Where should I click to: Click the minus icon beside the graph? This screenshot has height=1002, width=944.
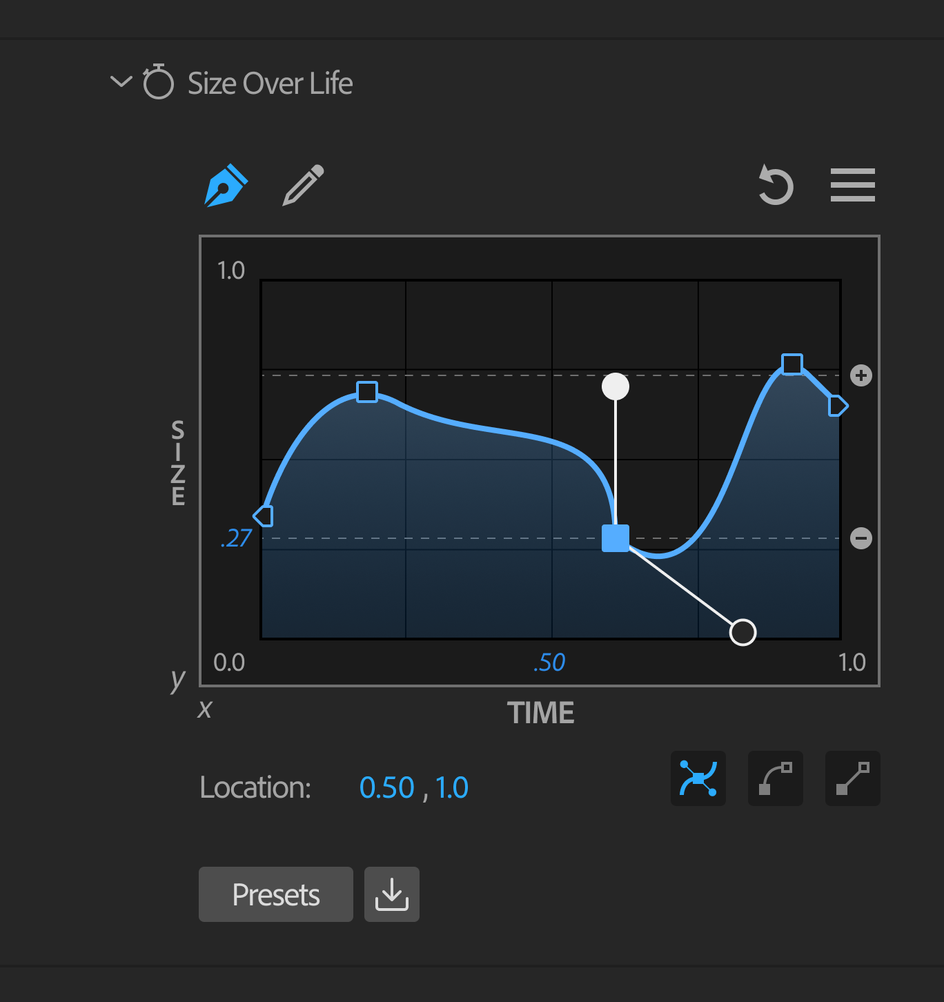[861, 538]
